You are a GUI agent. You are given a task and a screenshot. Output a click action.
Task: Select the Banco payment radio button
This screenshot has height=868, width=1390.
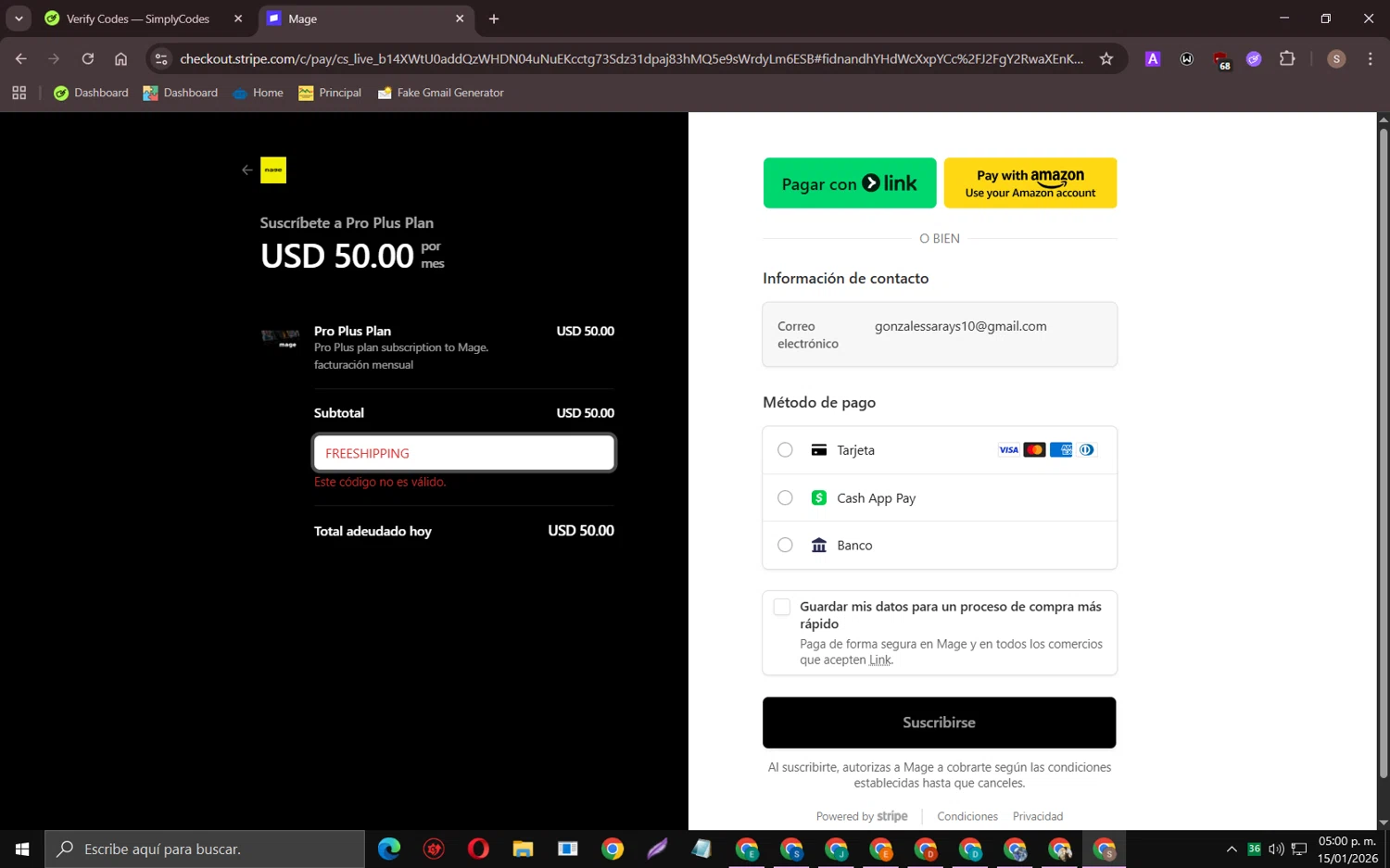[x=785, y=546]
